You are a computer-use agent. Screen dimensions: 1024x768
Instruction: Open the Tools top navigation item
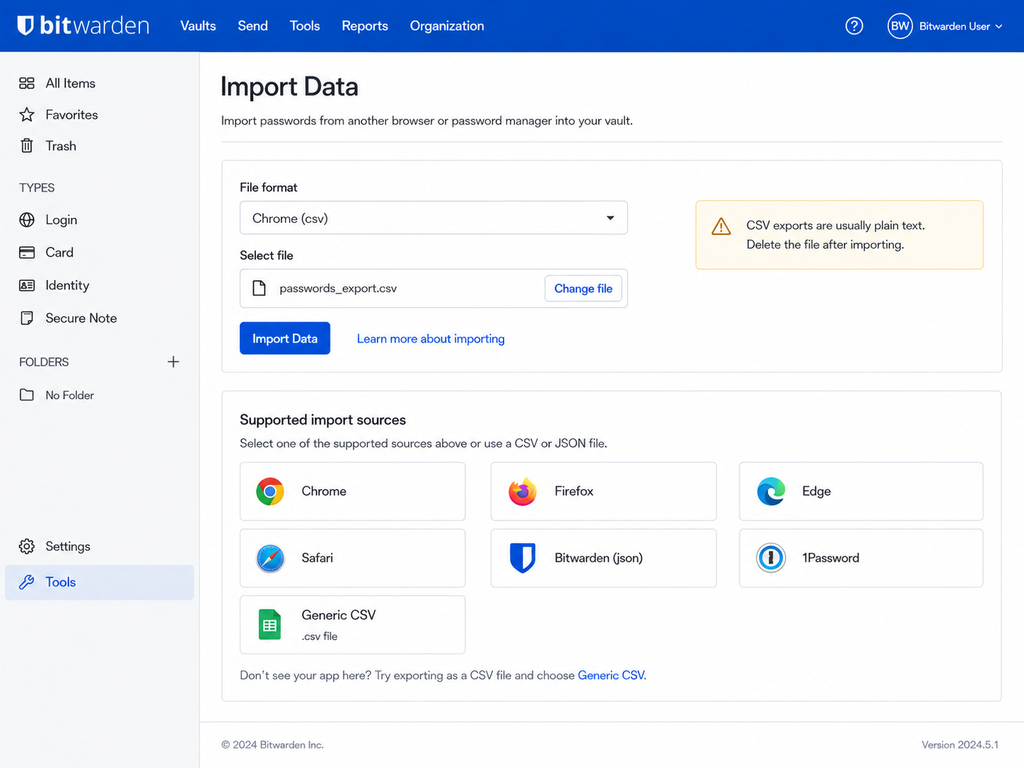coord(305,26)
